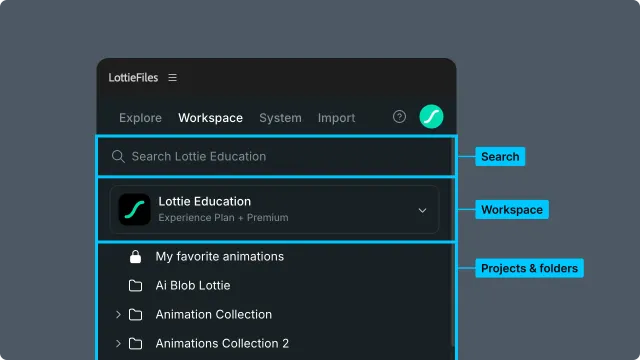Open the hamburger menu beside LottieFiles

coord(173,78)
